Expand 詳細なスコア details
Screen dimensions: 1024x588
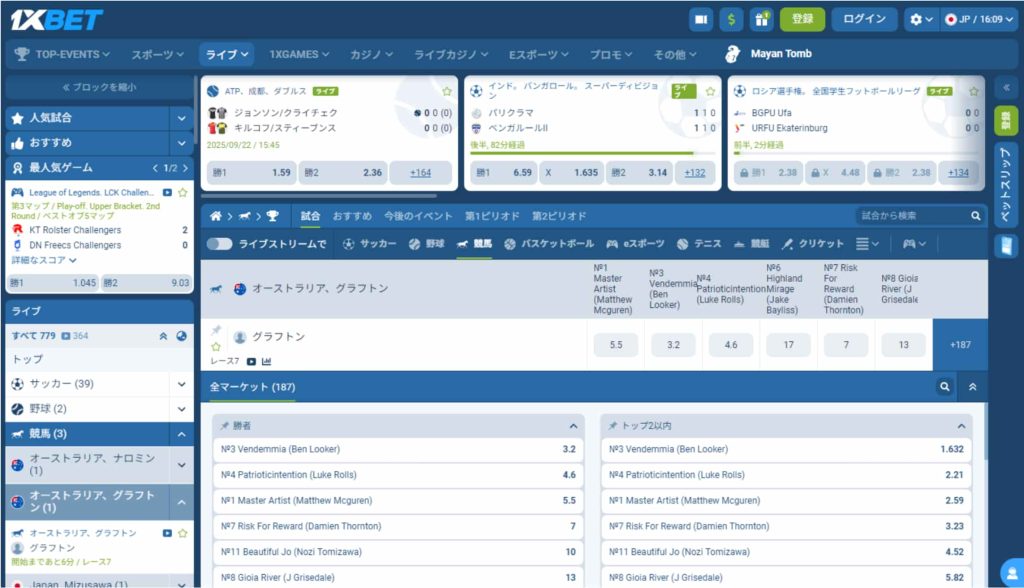(44, 260)
